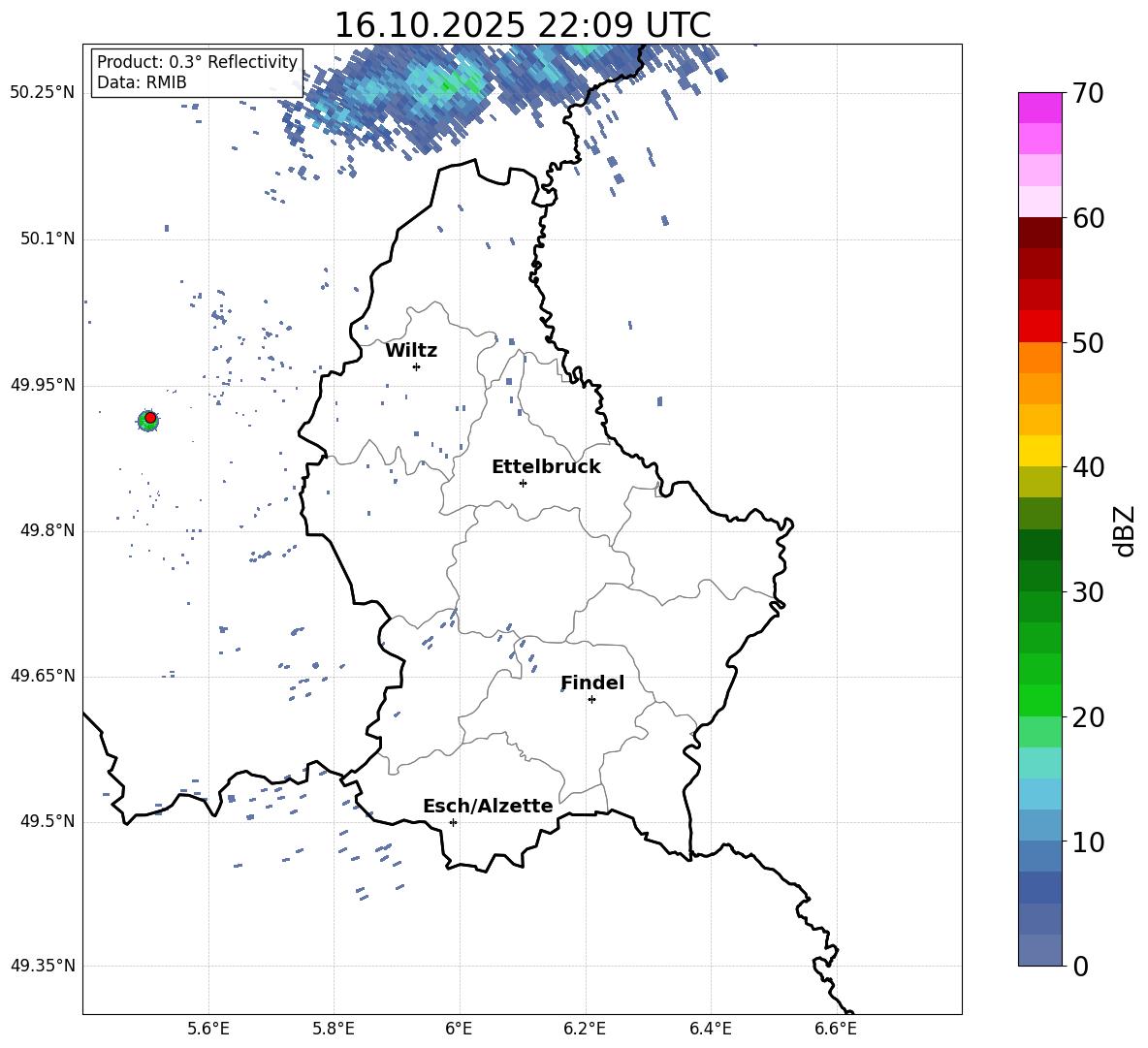
Task: Click the title 16.10.2025 22:09 UTC
Action: [522, 25]
